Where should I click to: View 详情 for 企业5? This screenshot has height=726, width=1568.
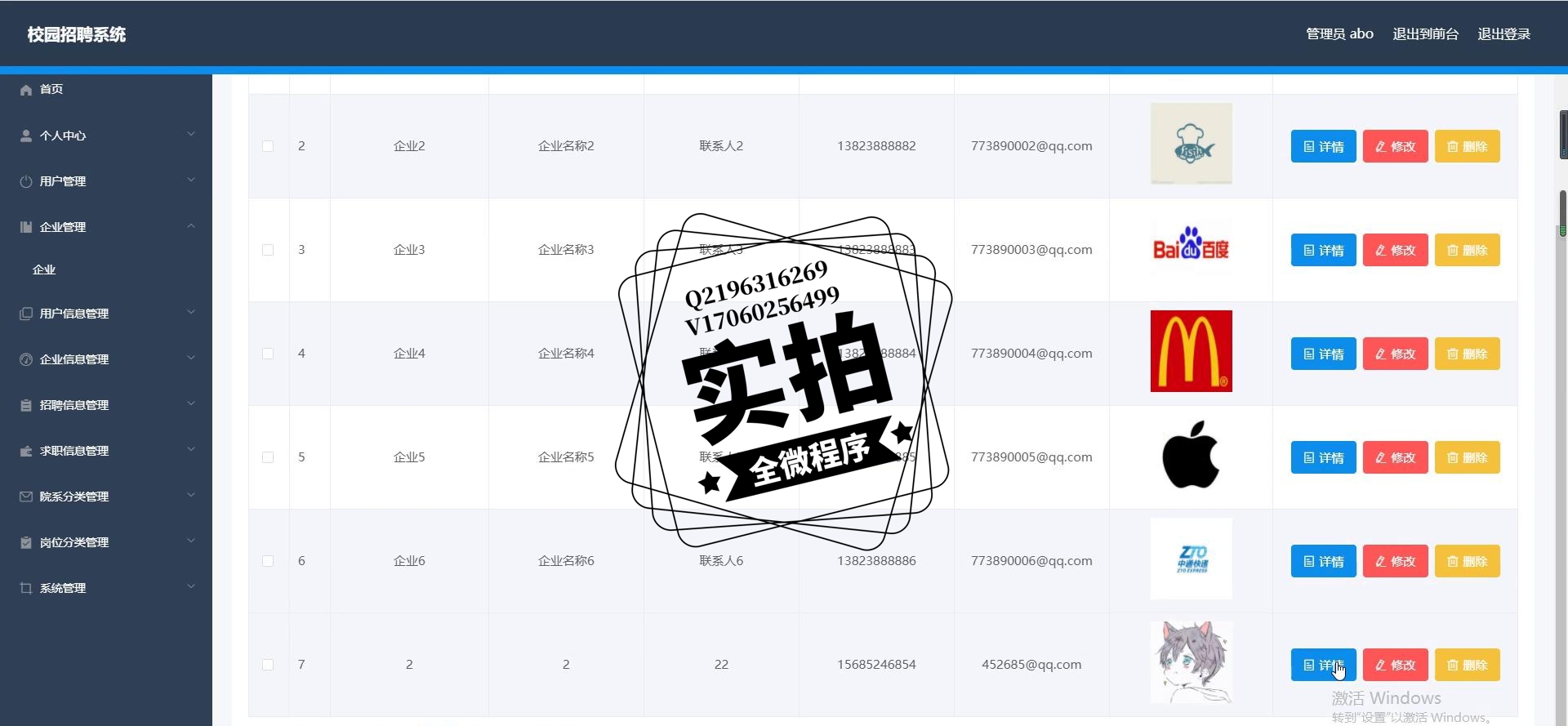pos(1323,457)
